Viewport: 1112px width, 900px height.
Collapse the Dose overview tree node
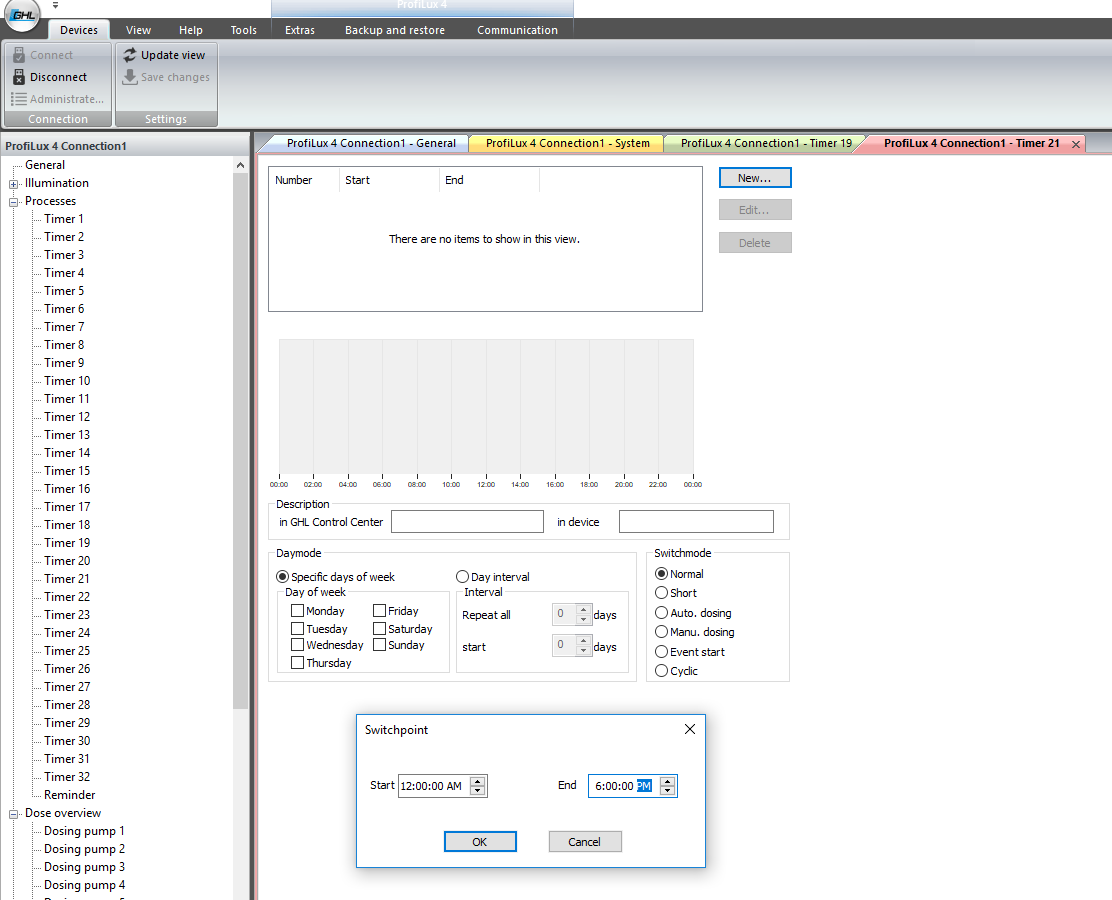13,814
